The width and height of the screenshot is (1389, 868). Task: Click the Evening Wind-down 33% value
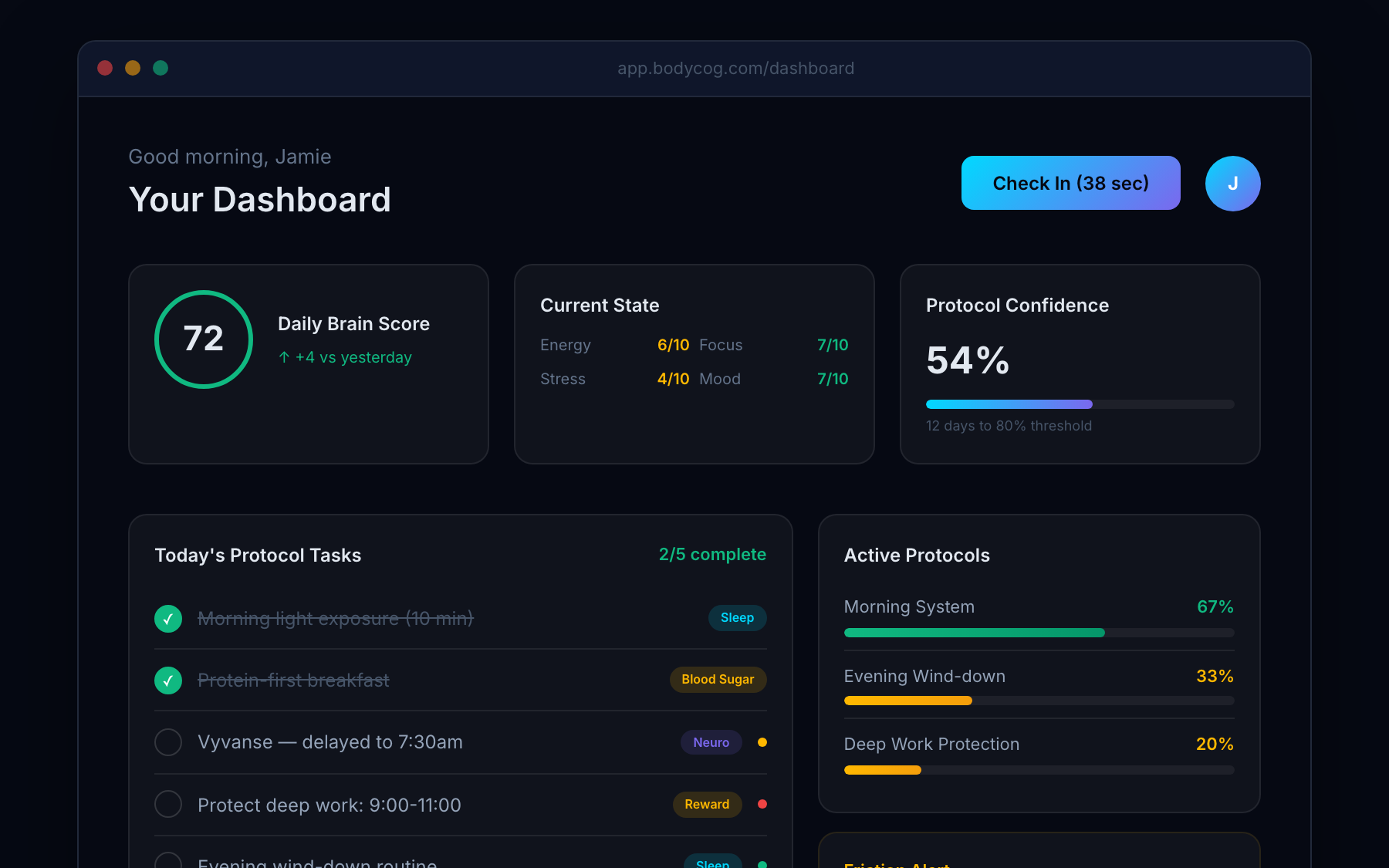click(x=1215, y=676)
